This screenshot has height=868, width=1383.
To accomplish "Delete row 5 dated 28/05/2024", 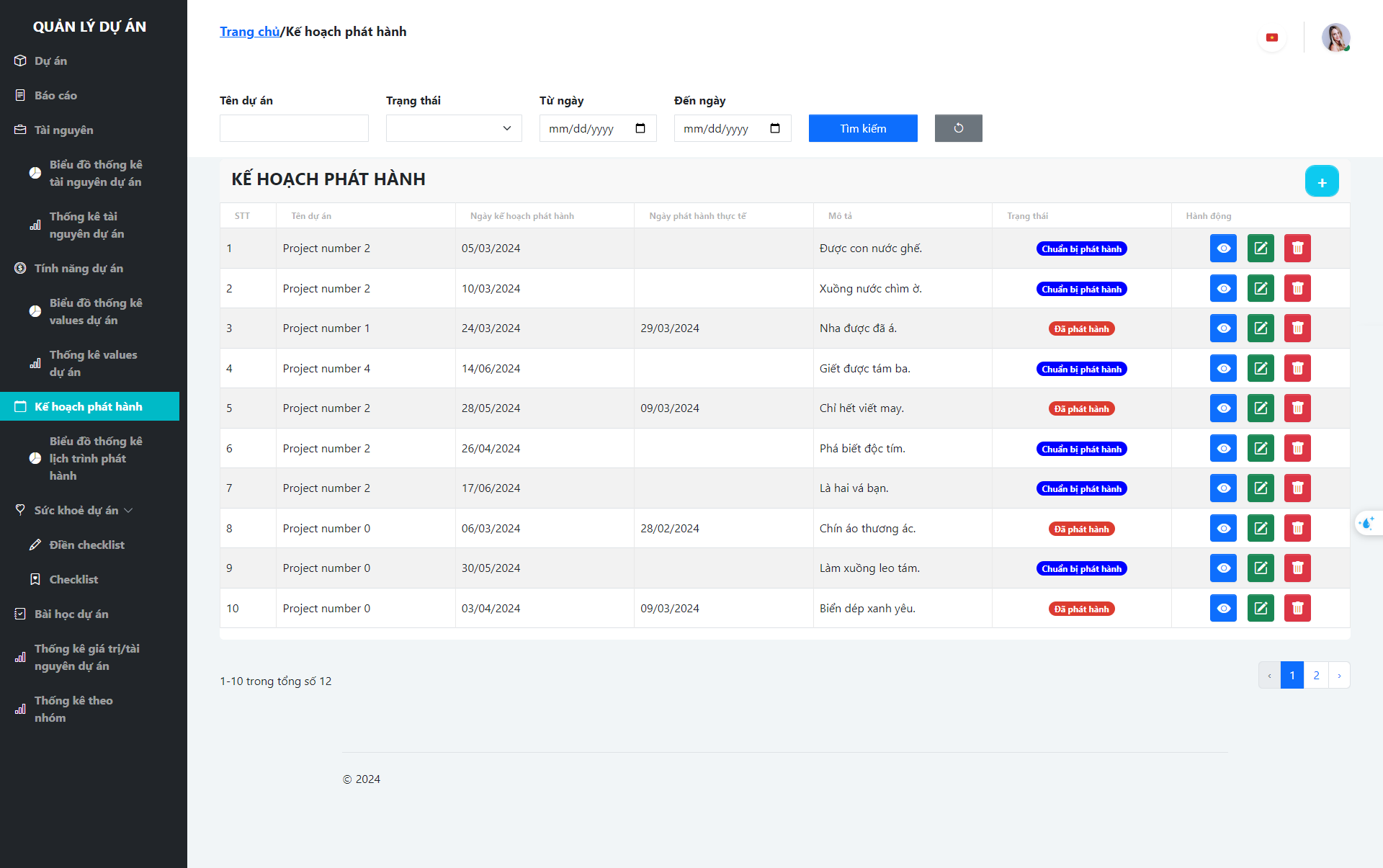I will click(1297, 408).
